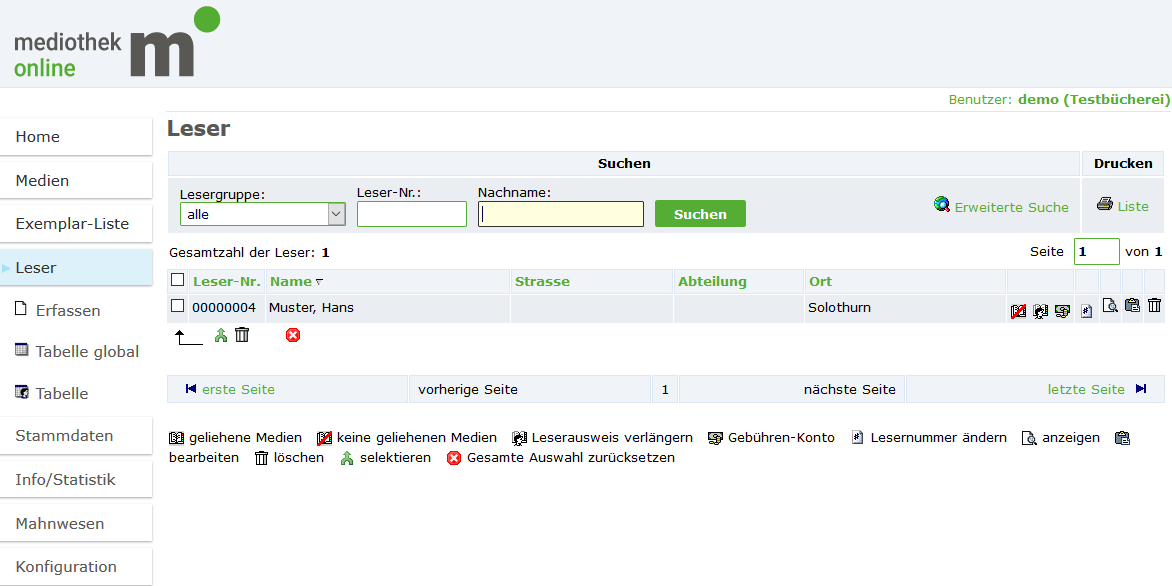Go to Mahnwesen in the sidebar

coord(59,523)
